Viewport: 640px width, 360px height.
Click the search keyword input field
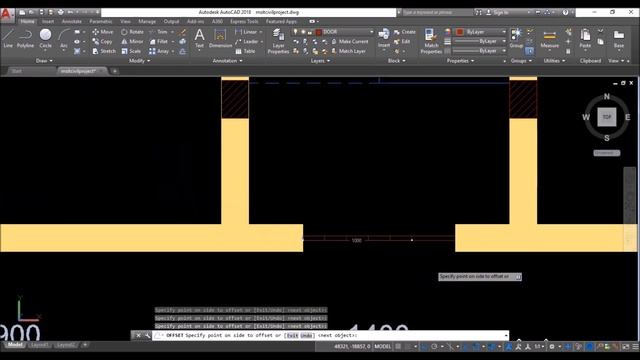tap(437, 13)
